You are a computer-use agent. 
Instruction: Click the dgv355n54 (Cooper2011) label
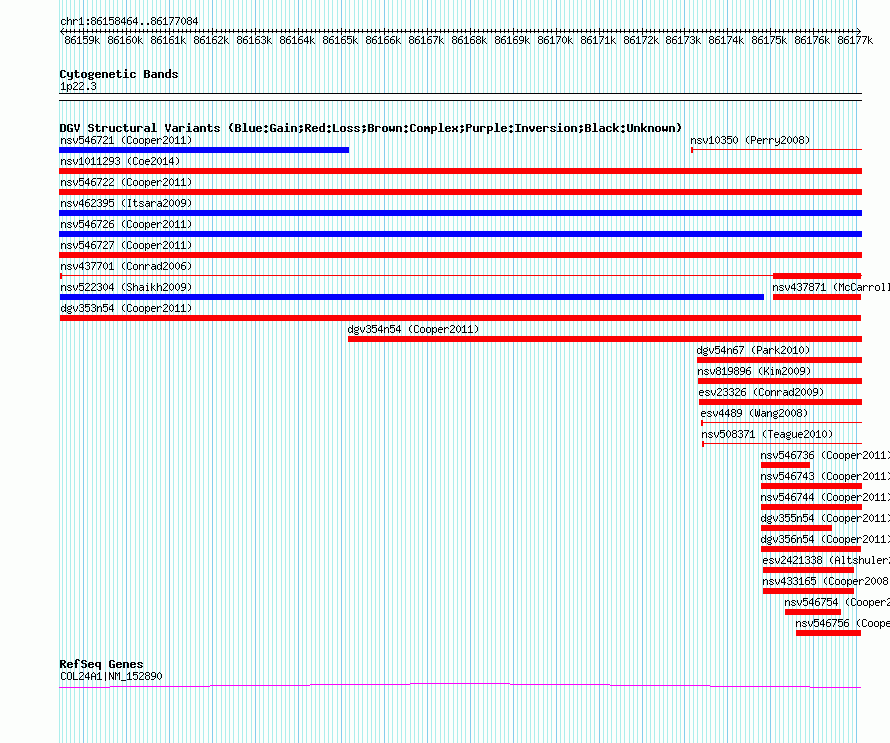point(825,518)
